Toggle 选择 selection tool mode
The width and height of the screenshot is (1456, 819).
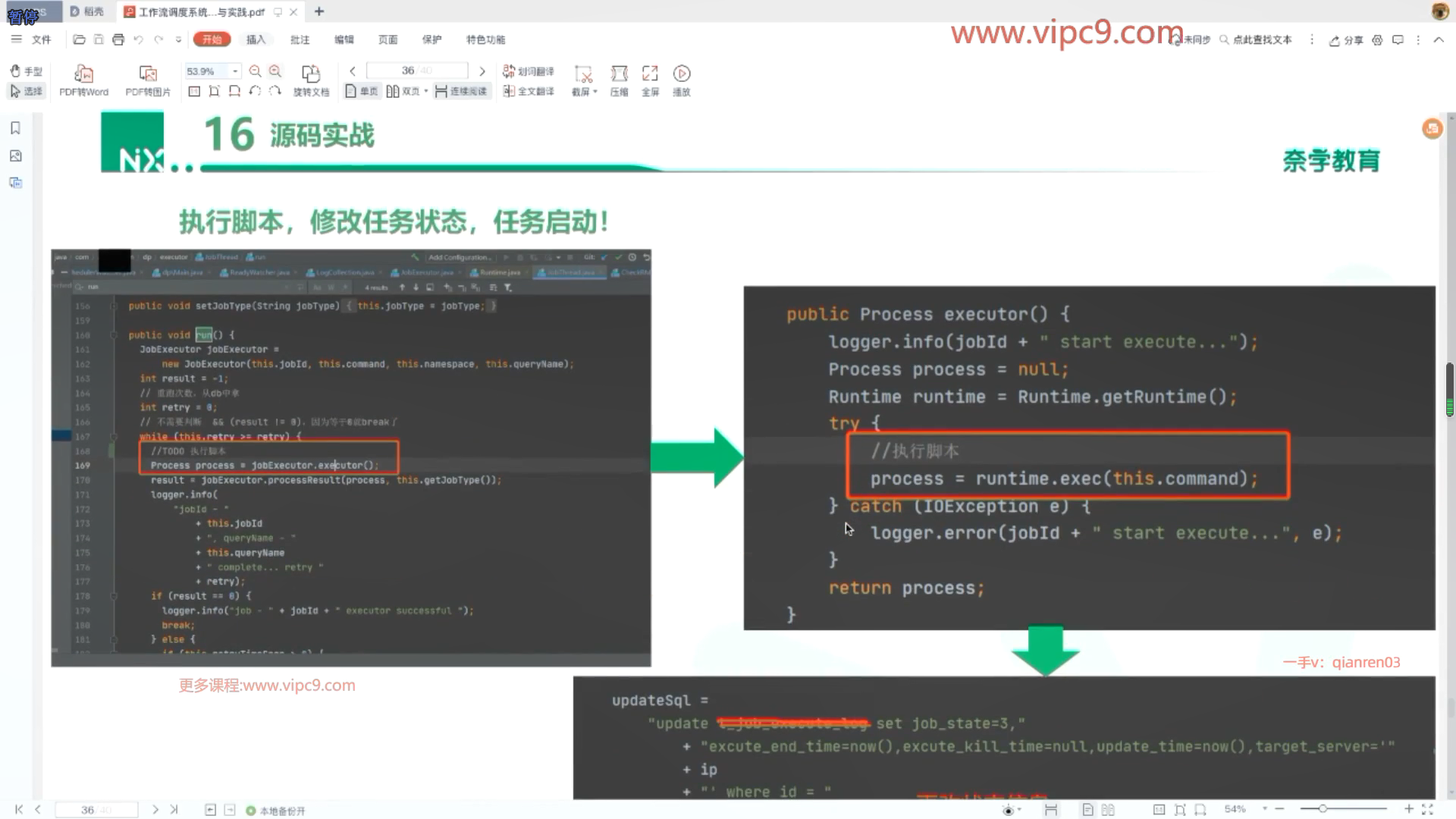(27, 91)
